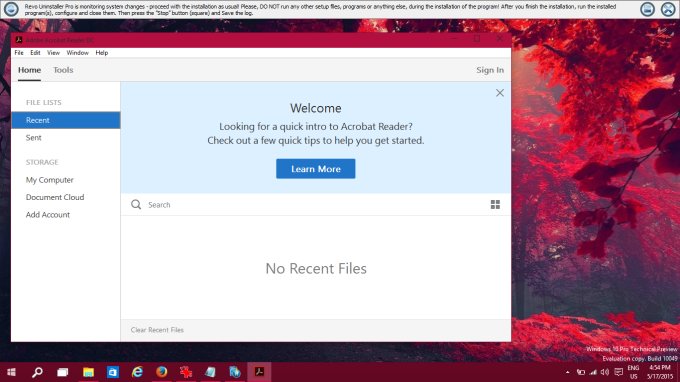Screen dimensions: 680x382
Task: Open the Window menu
Action: [77, 52]
